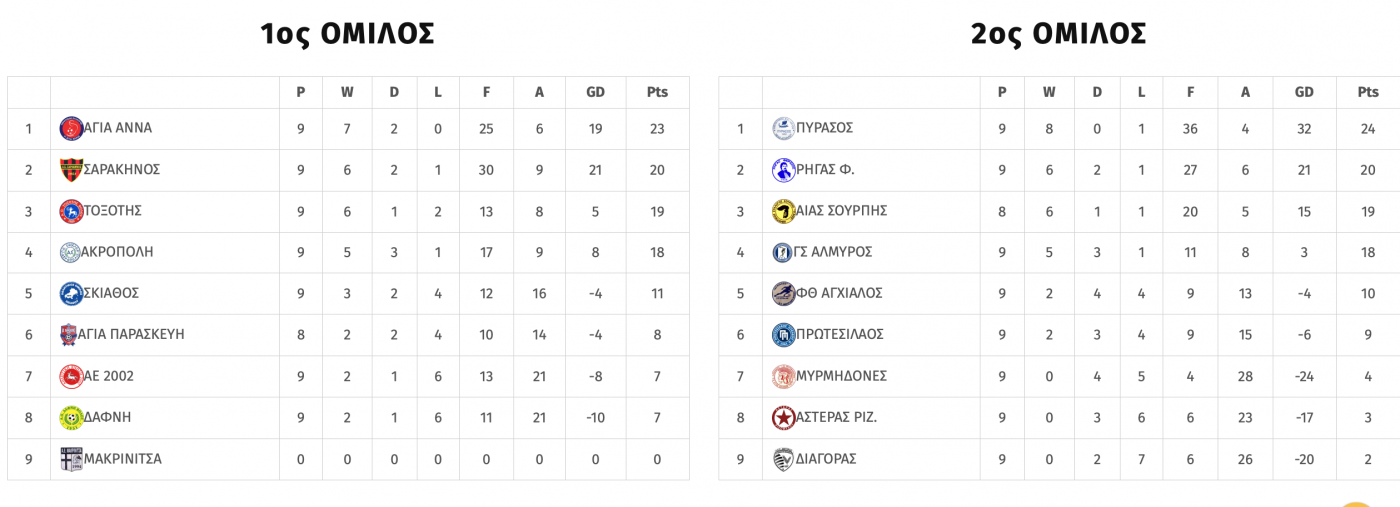This screenshot has height=507, width=1400.
Task: Select the ΑΣΤΕΡΑΣ ΡΙΖ. red star logo
Action: click(x=783, y=417)
